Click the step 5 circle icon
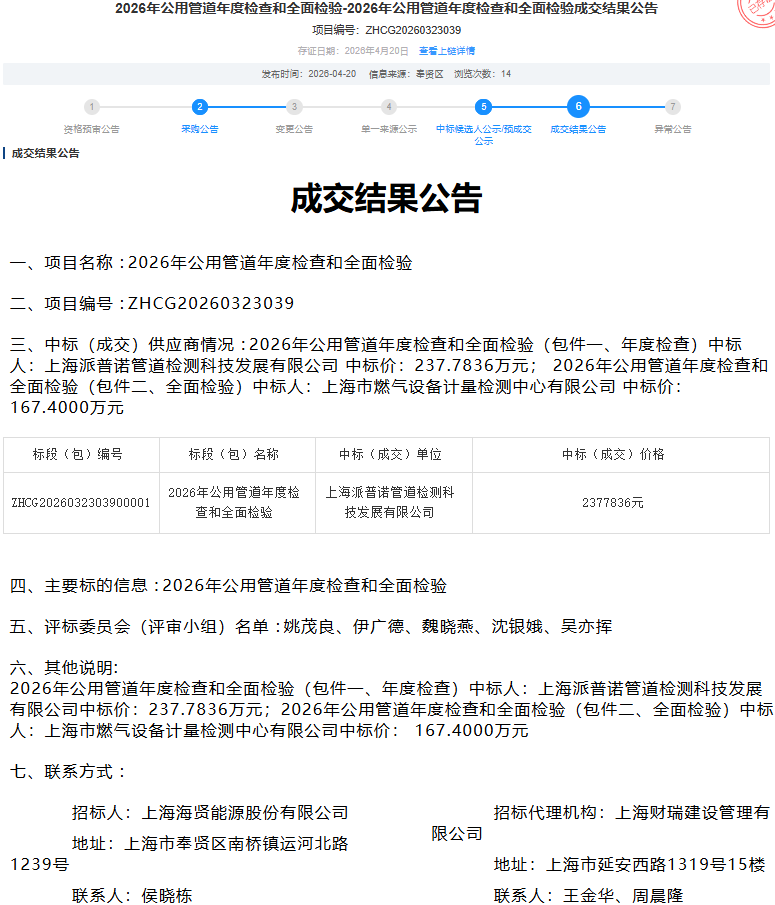Viewport: 775px width, 905px height. tap(483, 107)
